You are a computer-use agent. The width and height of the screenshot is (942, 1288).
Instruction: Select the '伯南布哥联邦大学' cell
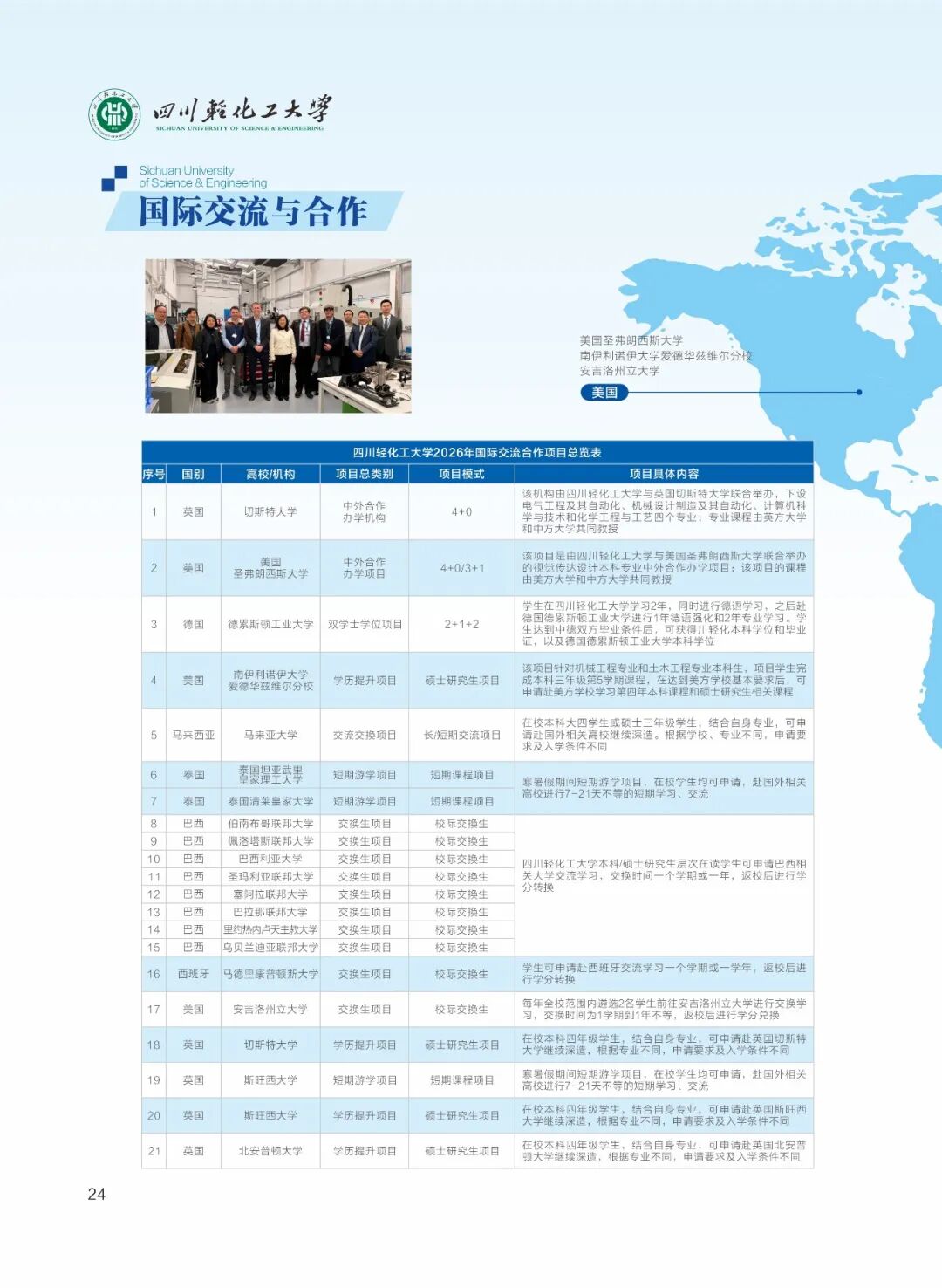(270, 824)
